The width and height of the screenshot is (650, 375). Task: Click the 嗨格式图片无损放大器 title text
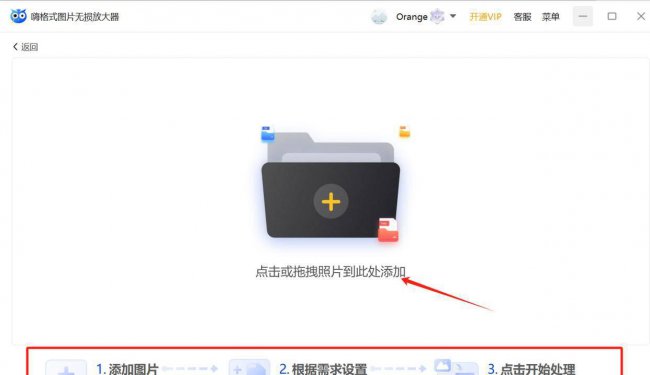75,17
